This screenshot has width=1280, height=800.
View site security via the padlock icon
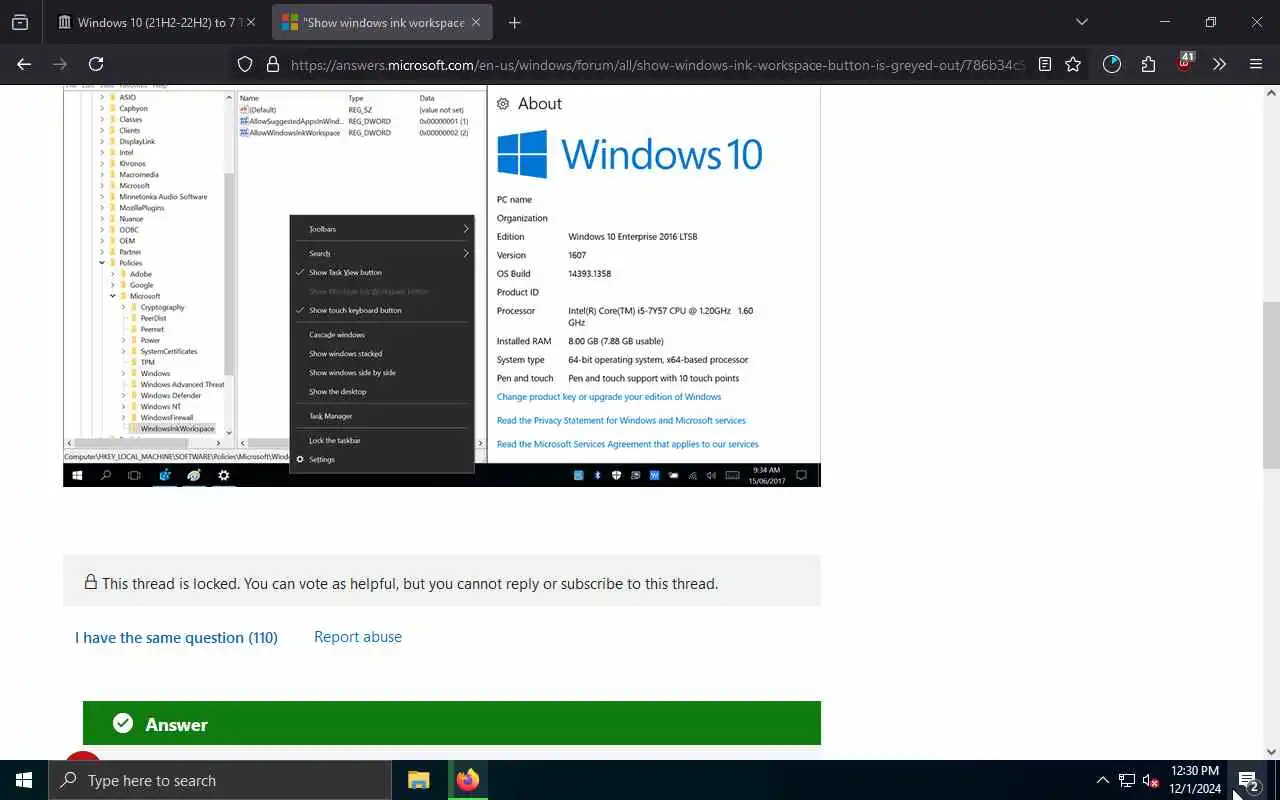272,64
